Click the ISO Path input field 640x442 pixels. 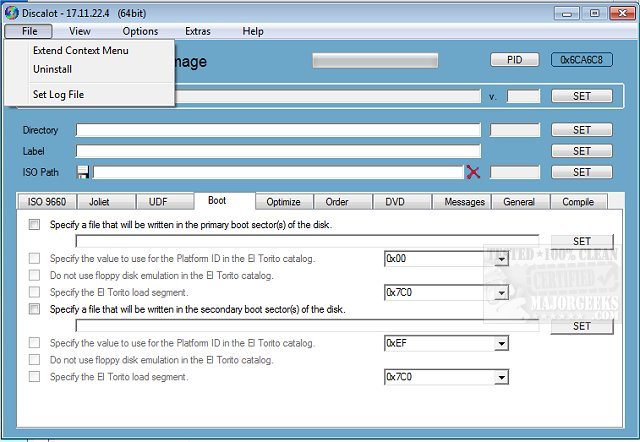pyautogui.click(x=278, y=172)
